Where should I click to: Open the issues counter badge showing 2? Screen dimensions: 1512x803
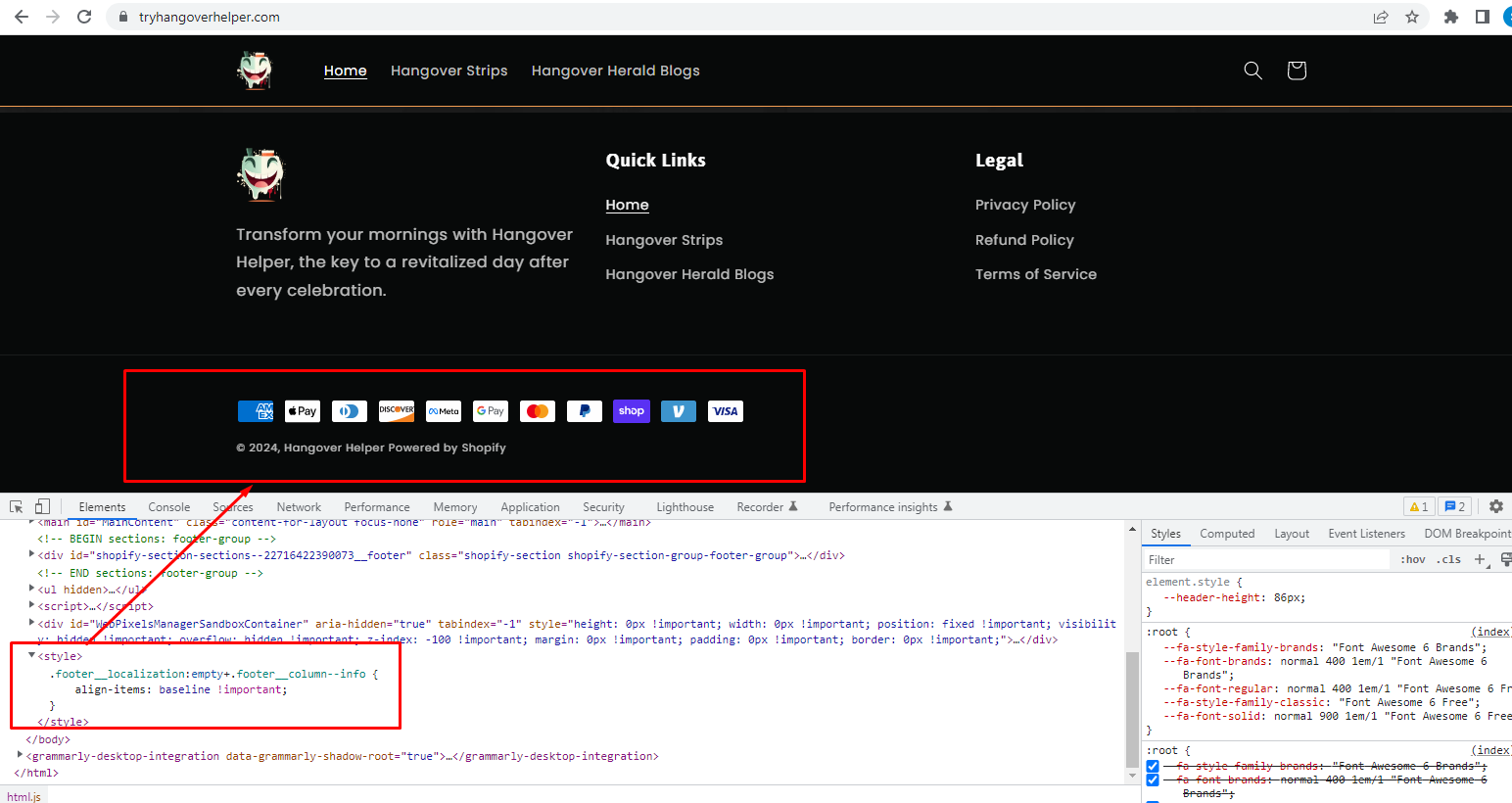coord(1454,506)
